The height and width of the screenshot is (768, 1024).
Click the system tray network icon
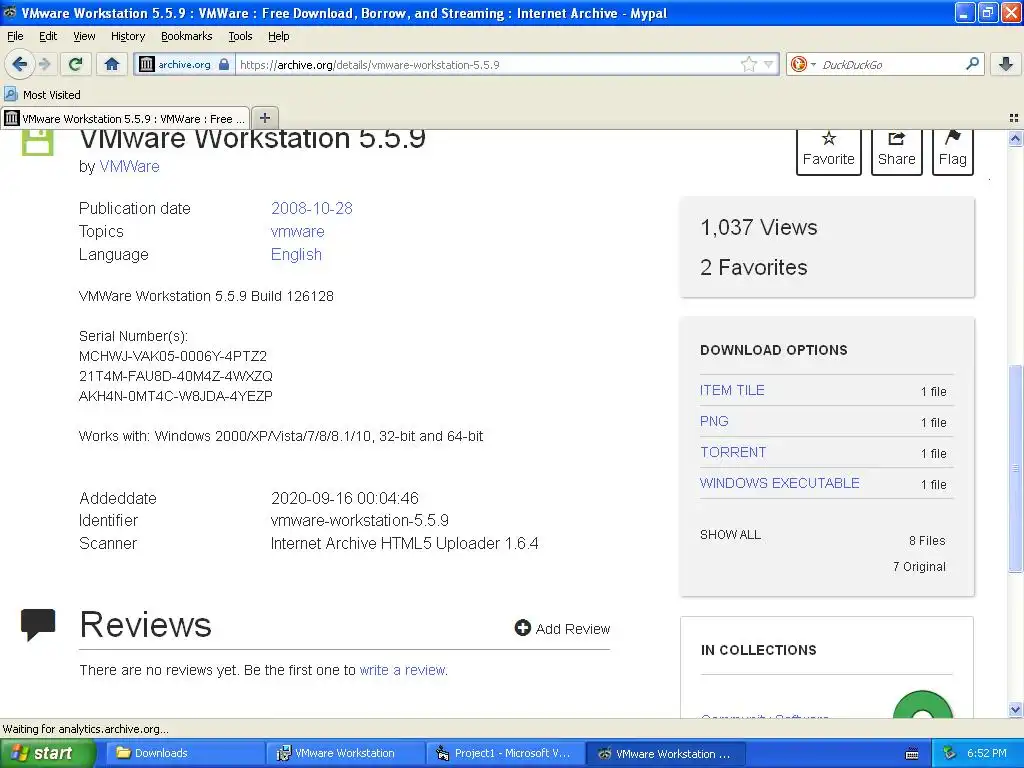pyautogui.click(x=950, y=753)
